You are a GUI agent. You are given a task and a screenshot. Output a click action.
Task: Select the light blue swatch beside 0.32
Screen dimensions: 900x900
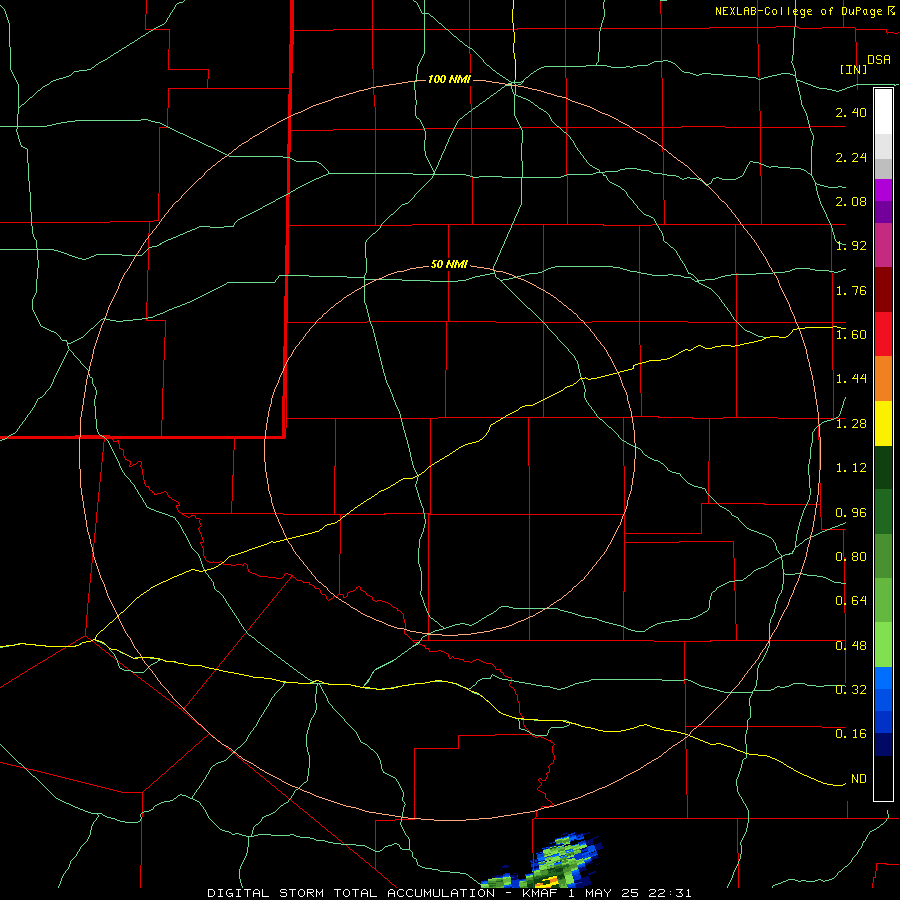[x=883, y=678]
